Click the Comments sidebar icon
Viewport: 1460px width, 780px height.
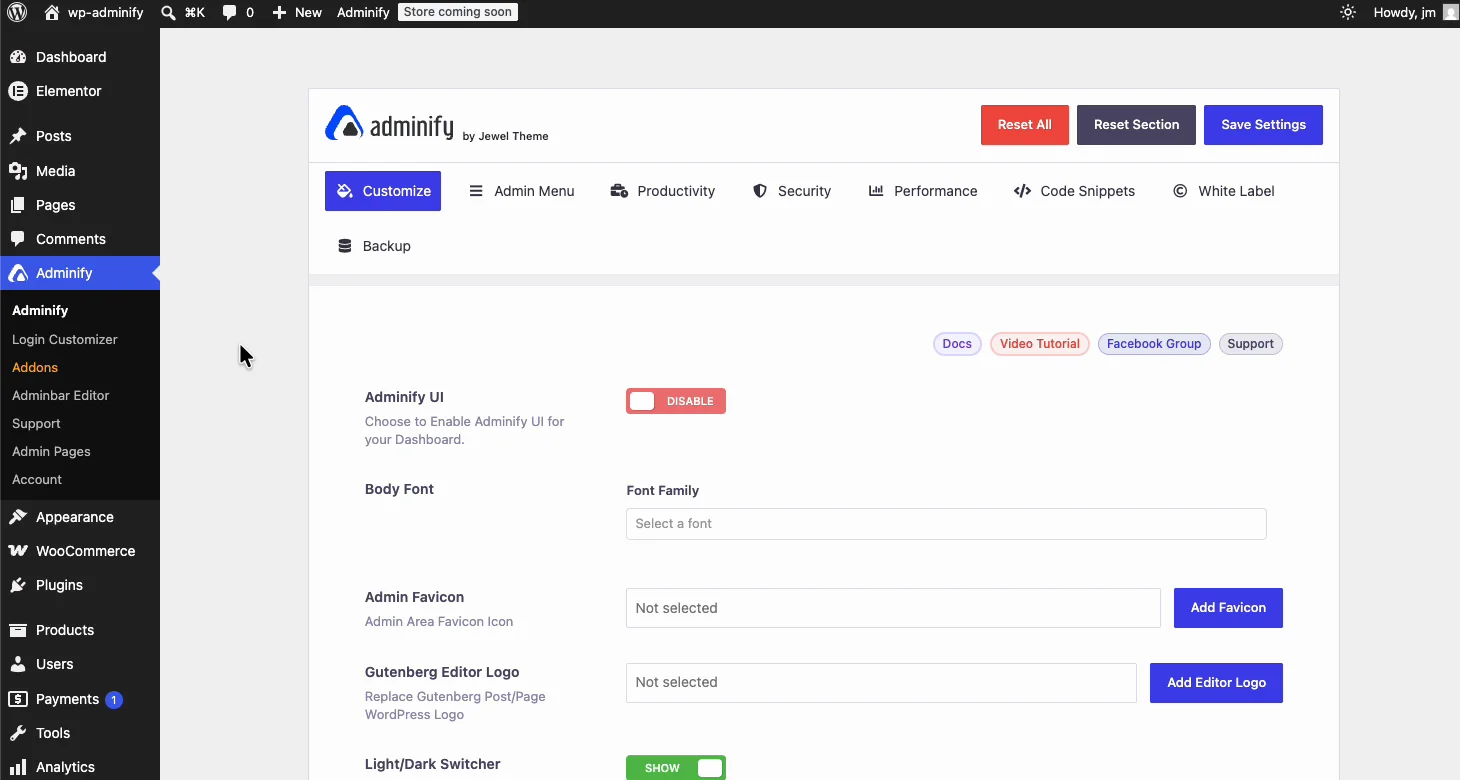[x=18, y=239]
